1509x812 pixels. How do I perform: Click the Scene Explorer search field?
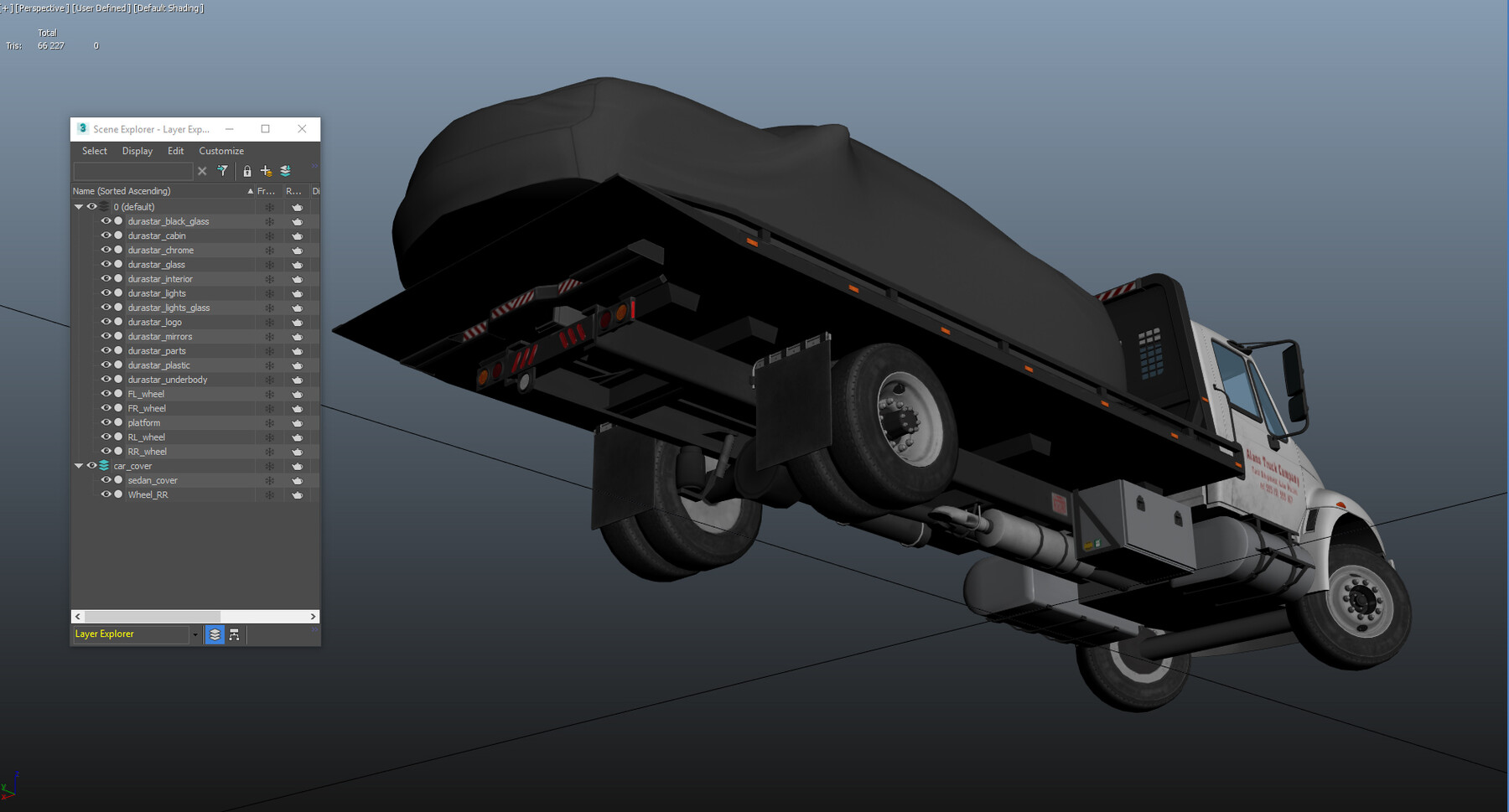pos(133,171)
